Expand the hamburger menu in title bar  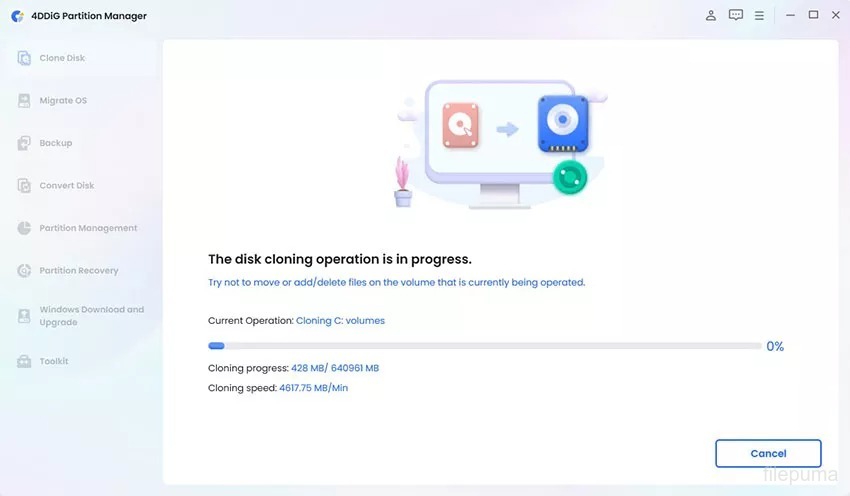tap(759, 16)
